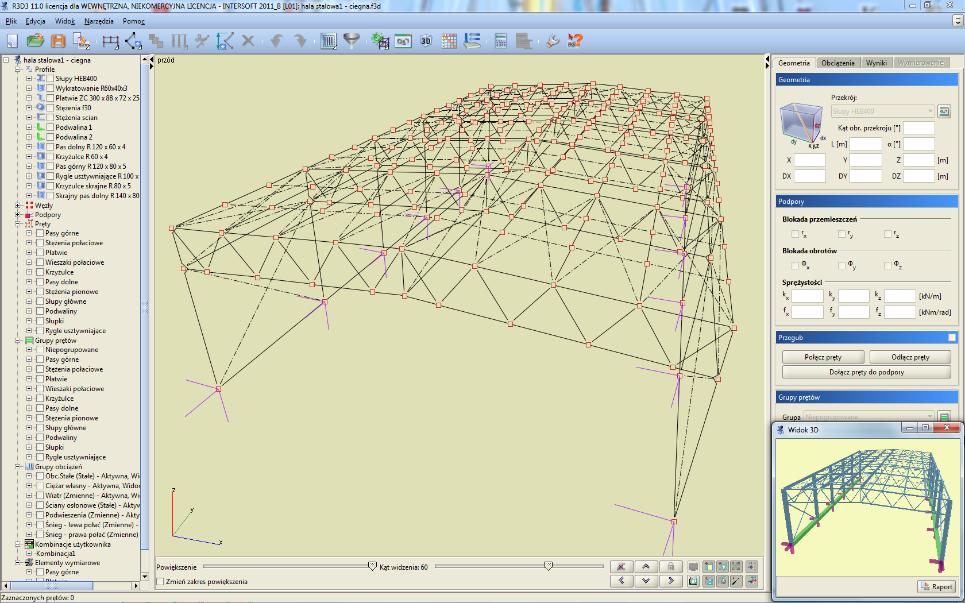This screenshot has width=965, height=603.
Task: Save the project with the floppy icon
Action: coord(58,41)
